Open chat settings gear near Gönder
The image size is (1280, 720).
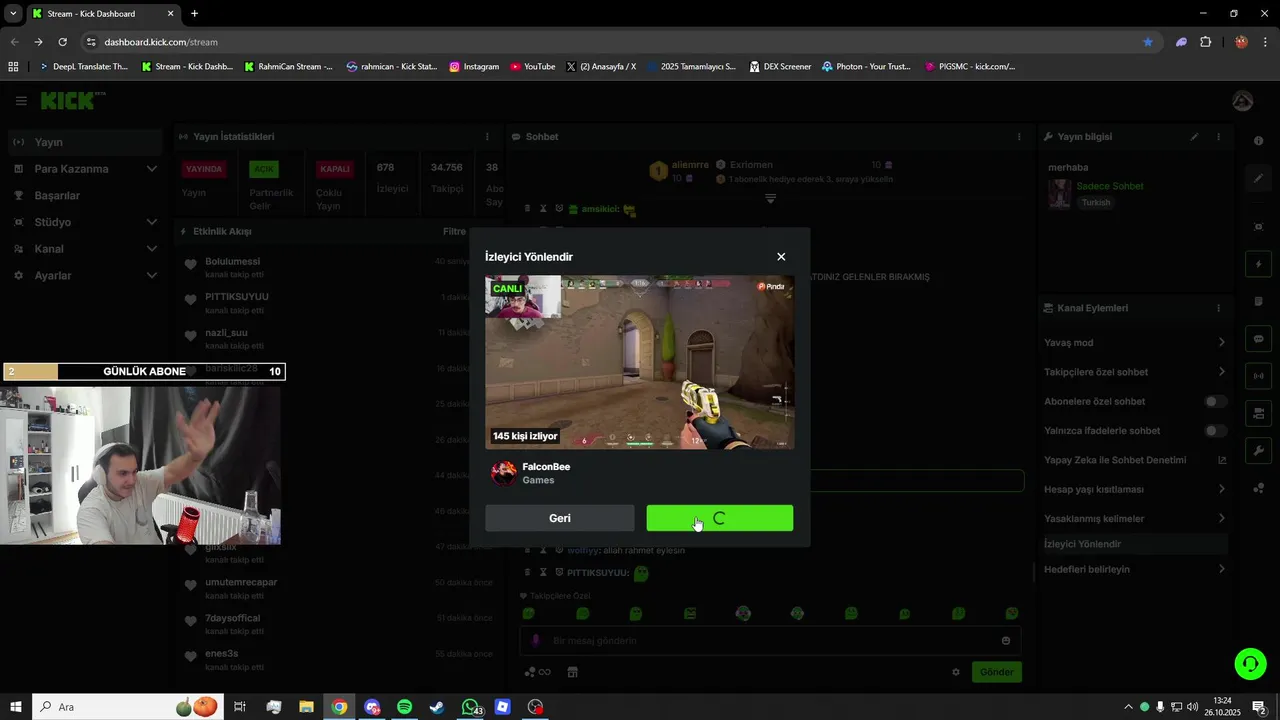point(956,672)
